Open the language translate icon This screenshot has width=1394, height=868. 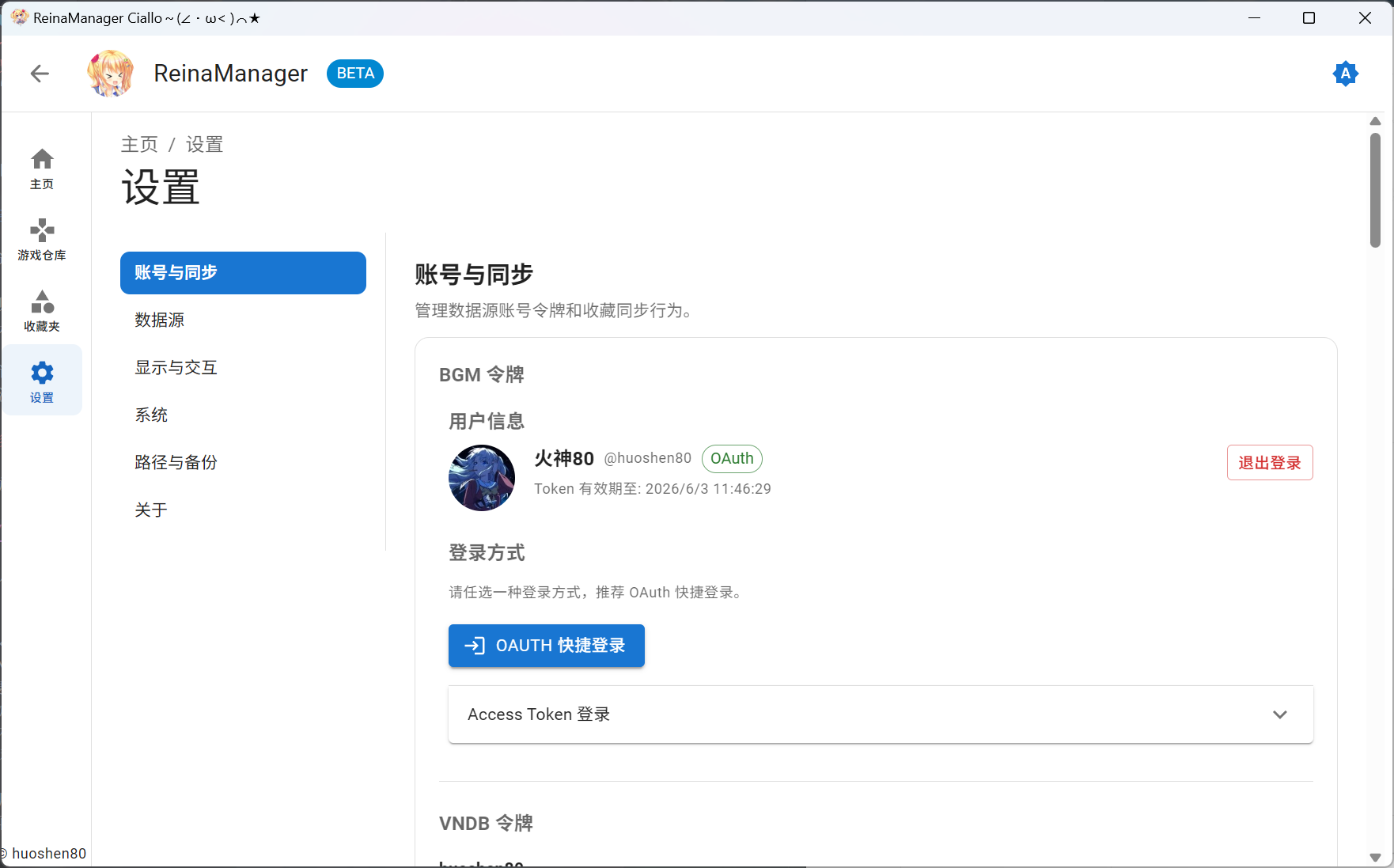click(x=1345, y=74)
